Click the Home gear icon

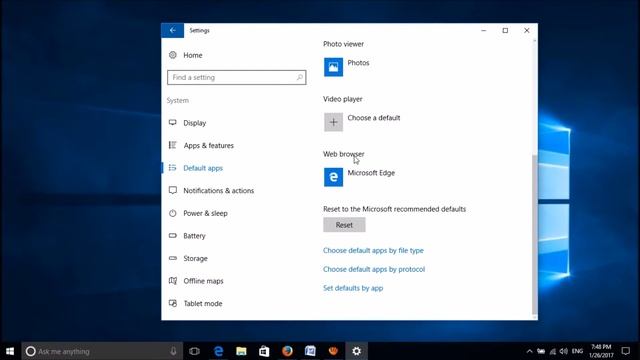click(173, 55)
